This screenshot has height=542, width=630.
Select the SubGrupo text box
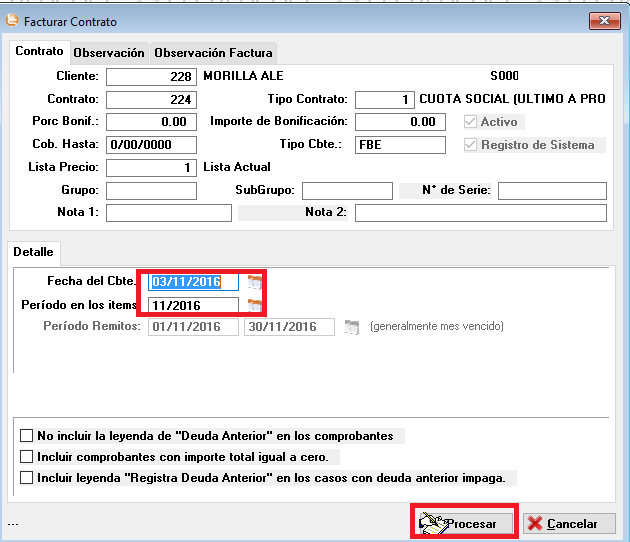coord(347,191)
